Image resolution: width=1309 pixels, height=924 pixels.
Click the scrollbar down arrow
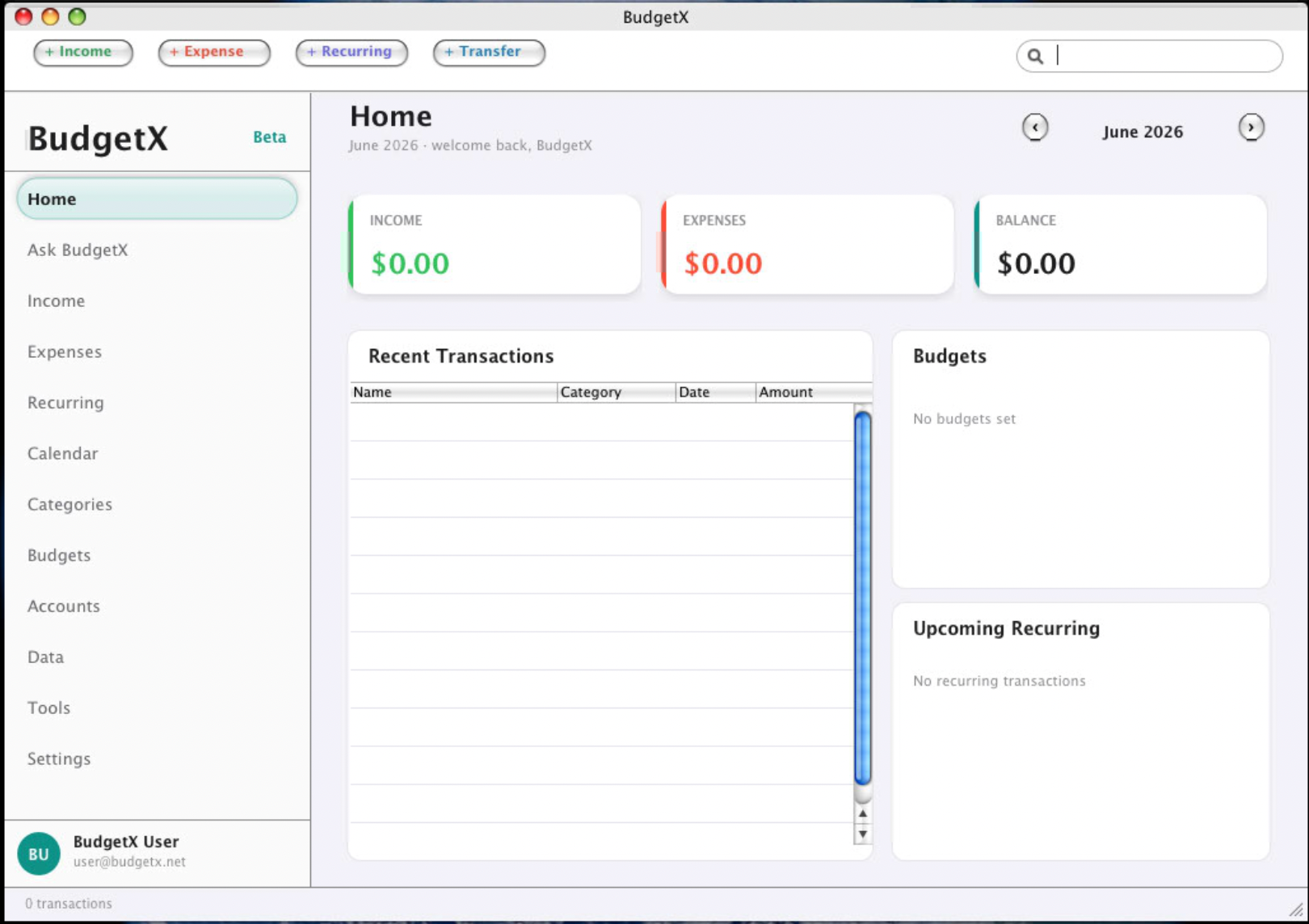[863, 834]
